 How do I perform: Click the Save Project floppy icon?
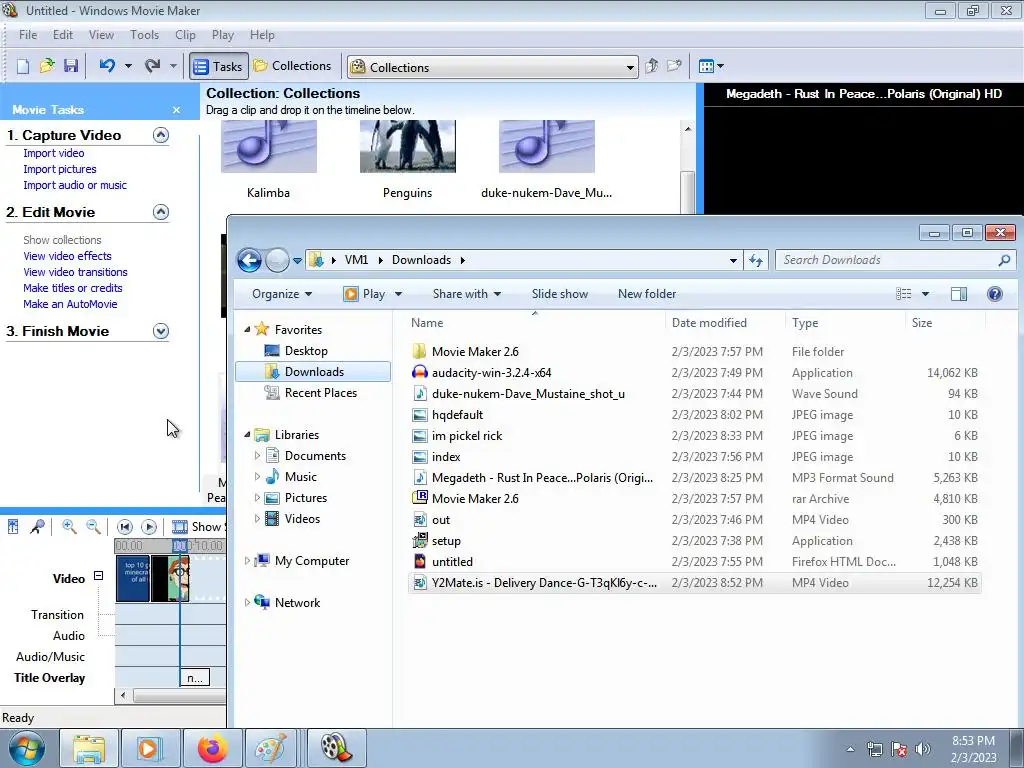pos(71,66)
